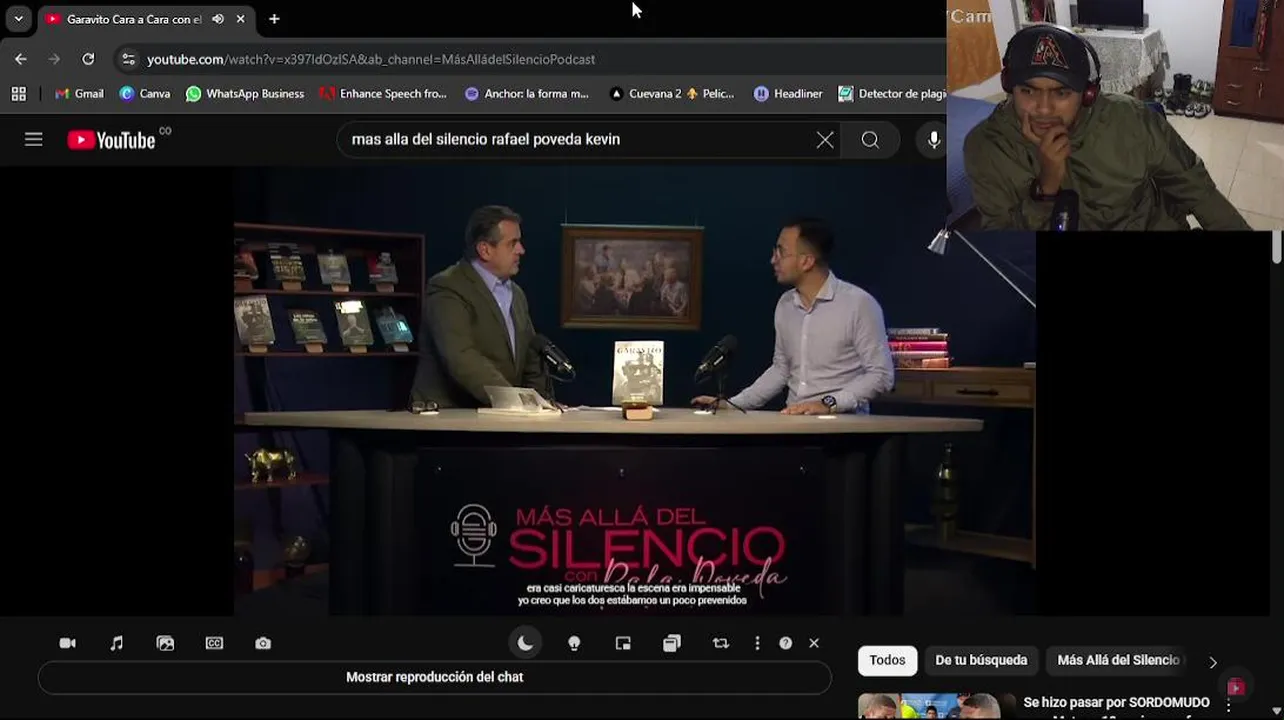Image resolution: width=1284 pixels, height=720 pixels.
Task: Open the three-dot more options menu
Action: (x=757, y=643)
